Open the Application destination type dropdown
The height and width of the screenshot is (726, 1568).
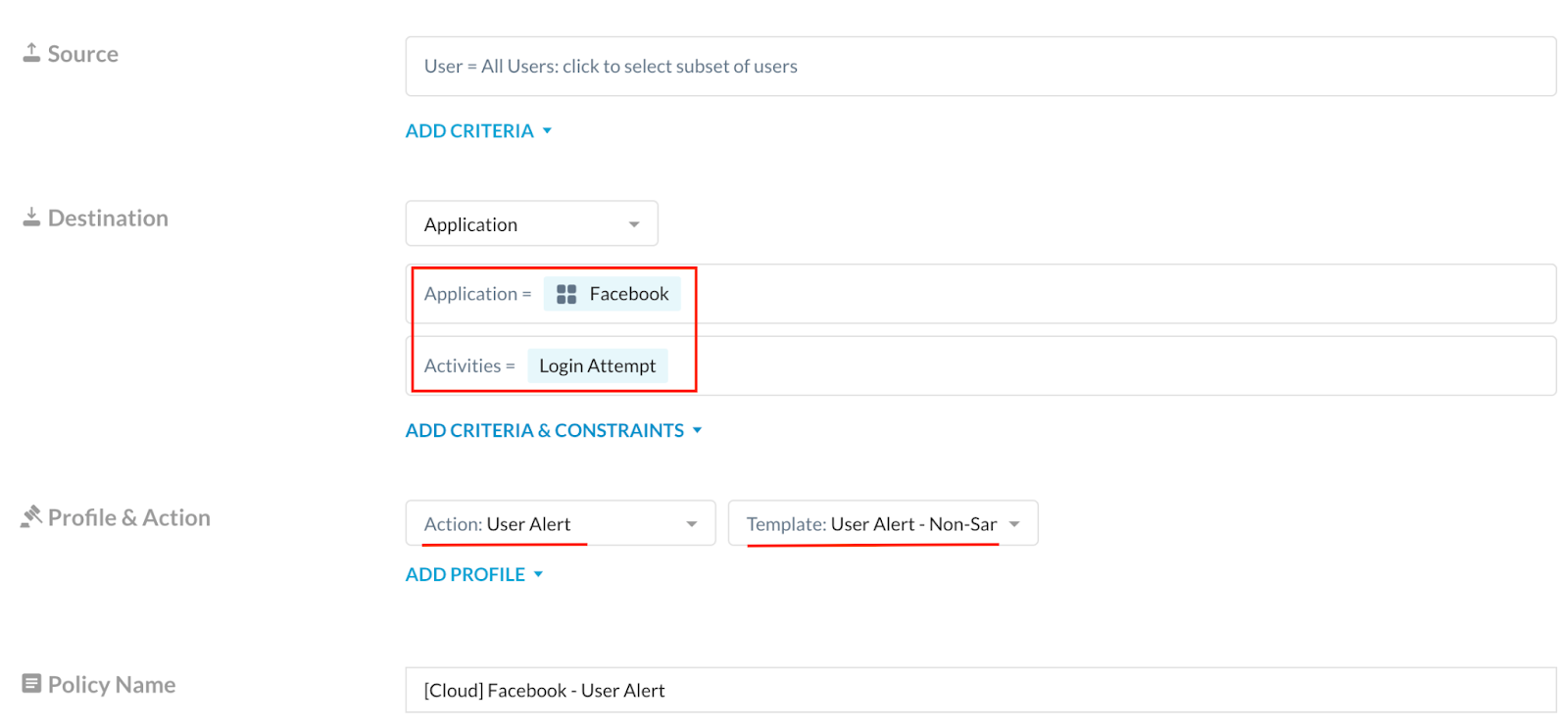(532, 224)
